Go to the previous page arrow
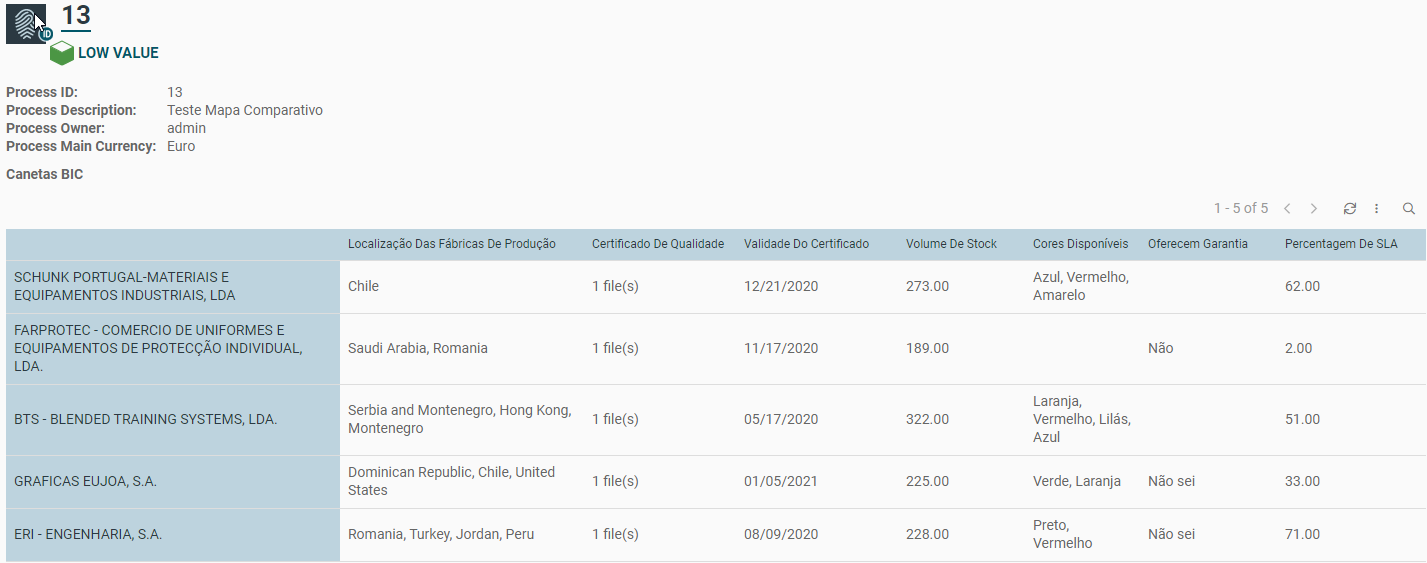Screen dimensions: 1427x563 coord(1287,208)
